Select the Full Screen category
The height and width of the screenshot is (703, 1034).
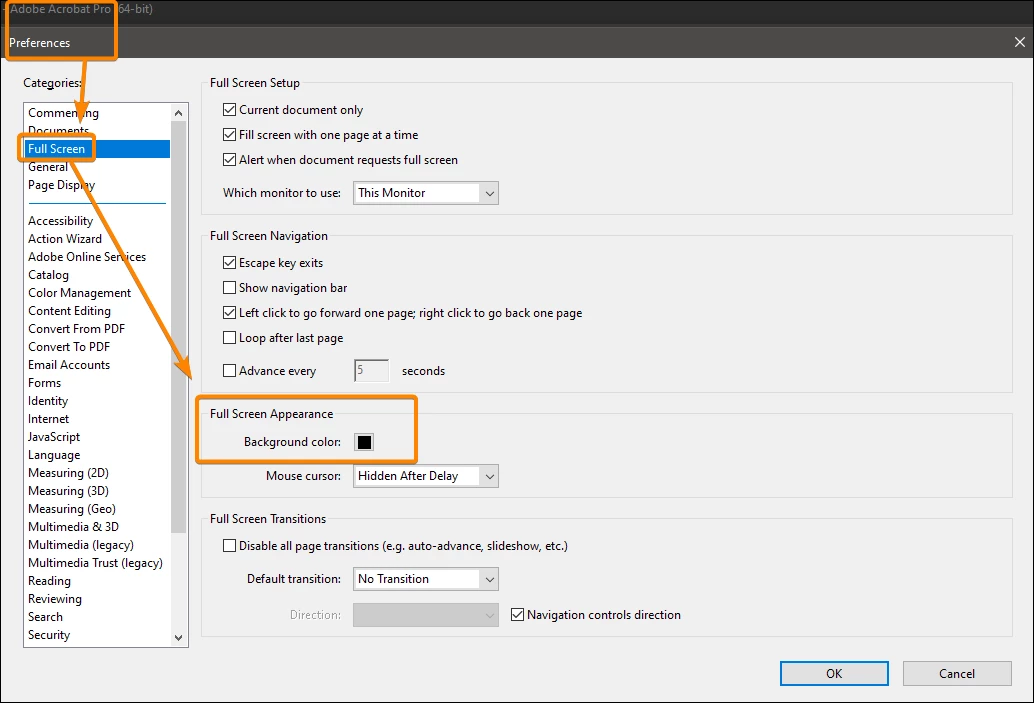[x=98, y=149]
